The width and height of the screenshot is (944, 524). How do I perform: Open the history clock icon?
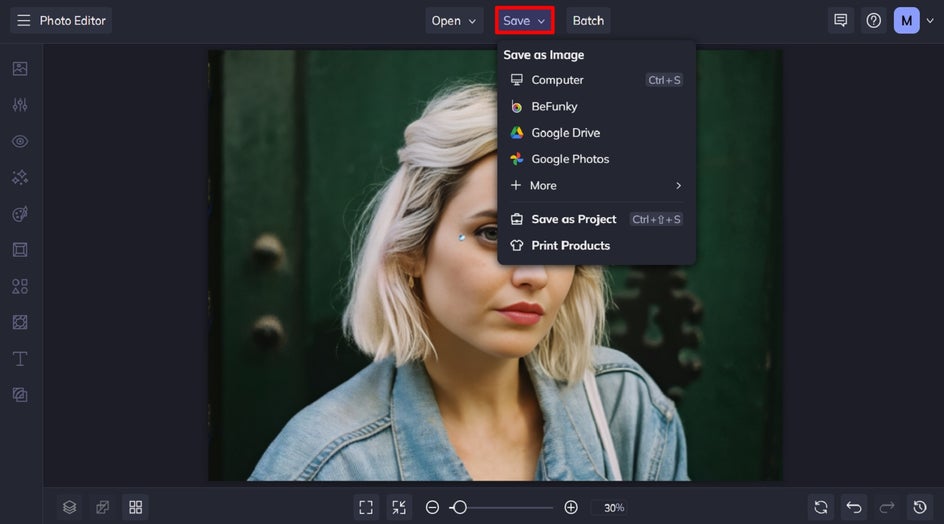point(920,507)
